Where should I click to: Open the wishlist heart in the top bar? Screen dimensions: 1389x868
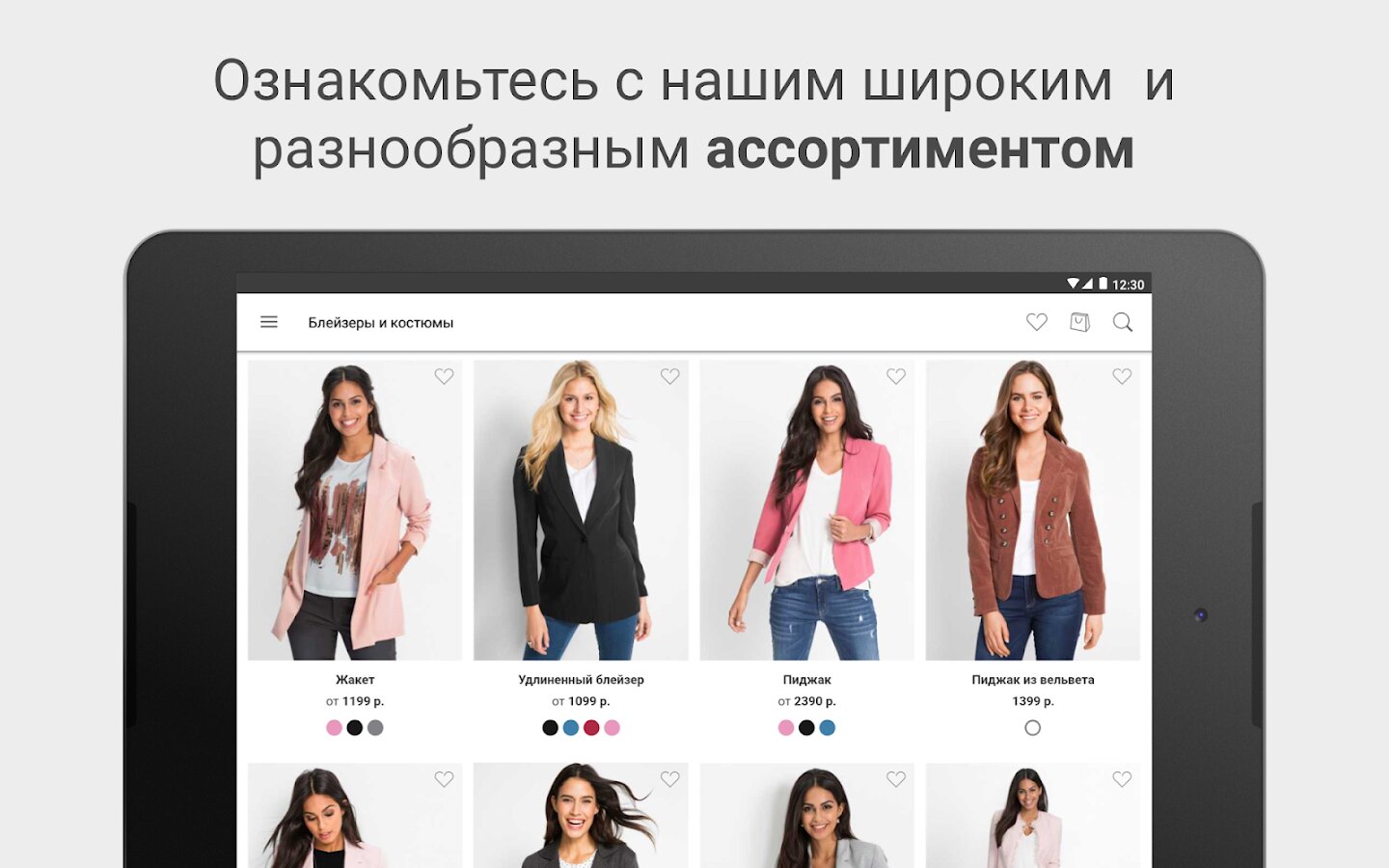pyautogui.click(x=1037, y=322)
